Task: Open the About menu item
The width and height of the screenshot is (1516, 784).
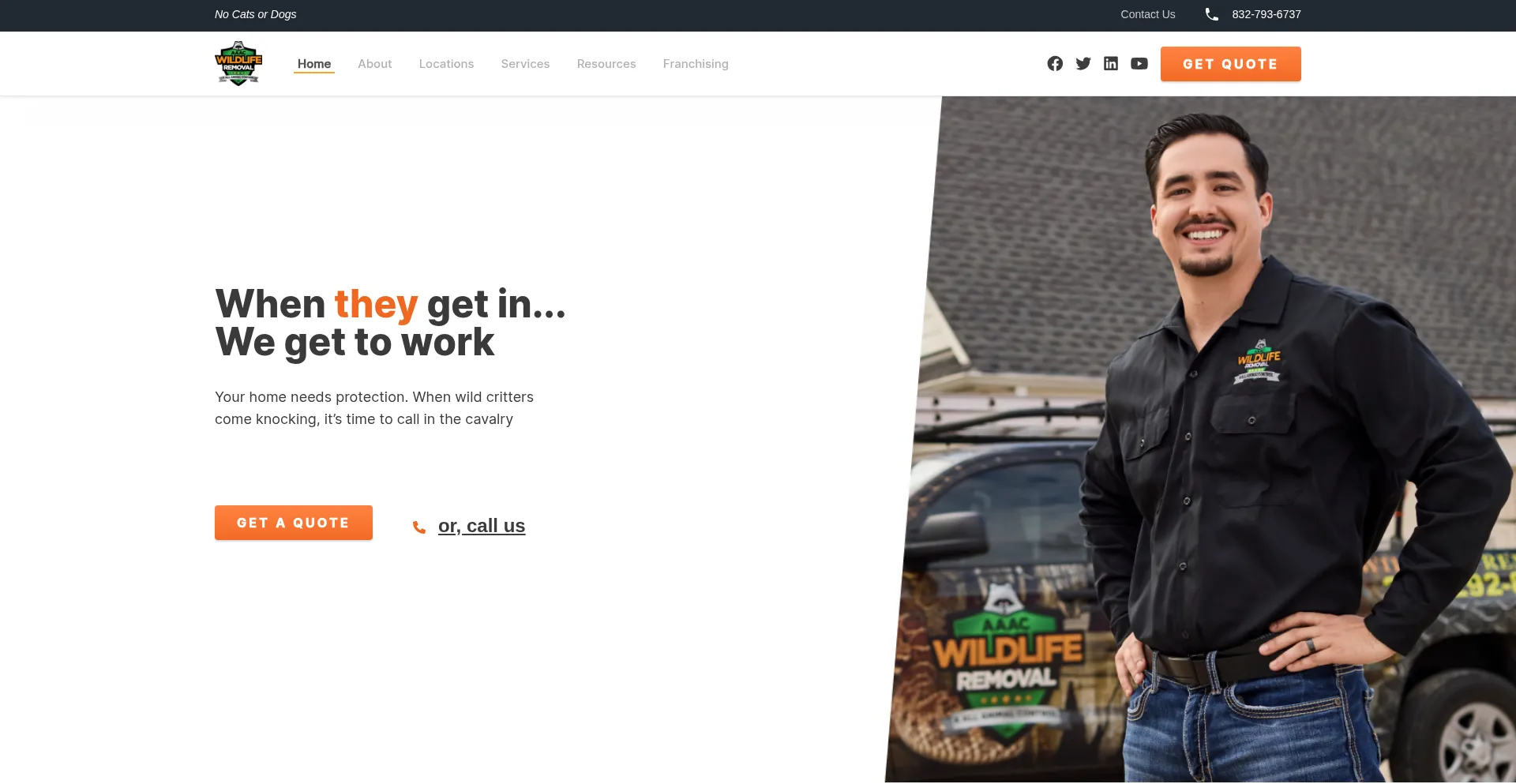Action: click(375, 64)
